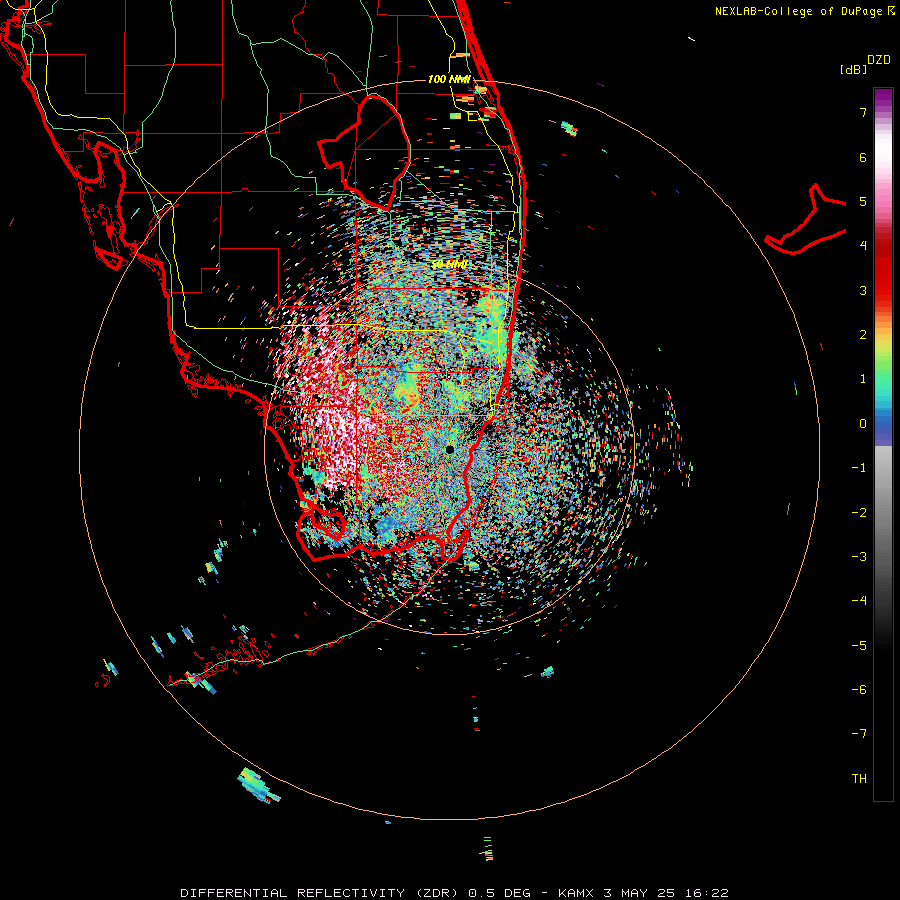
Task: Click the 100 NMI range ring label
Action: 449,79
